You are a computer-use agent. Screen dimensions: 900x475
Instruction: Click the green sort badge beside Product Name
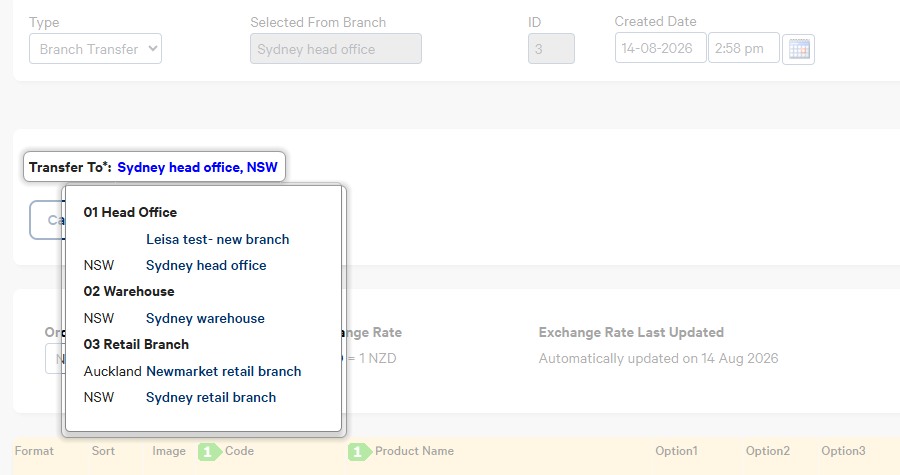pos(359,452)
